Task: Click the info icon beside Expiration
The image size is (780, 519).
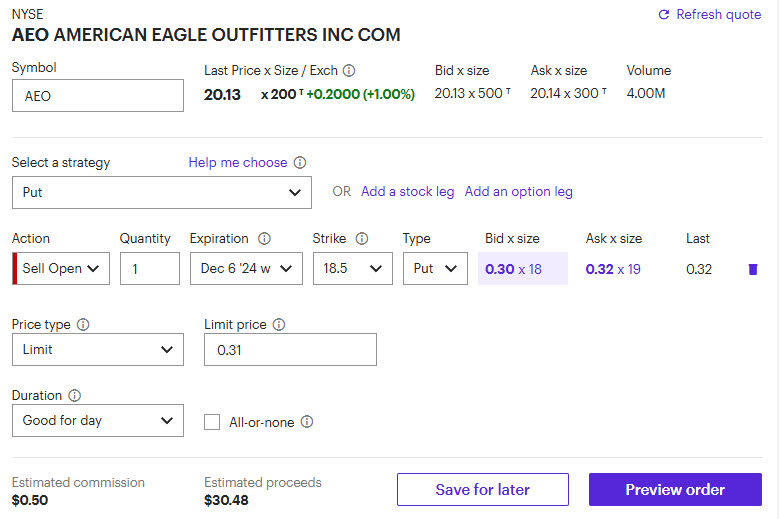Action: pyautogui.click(x=264, y=239)
